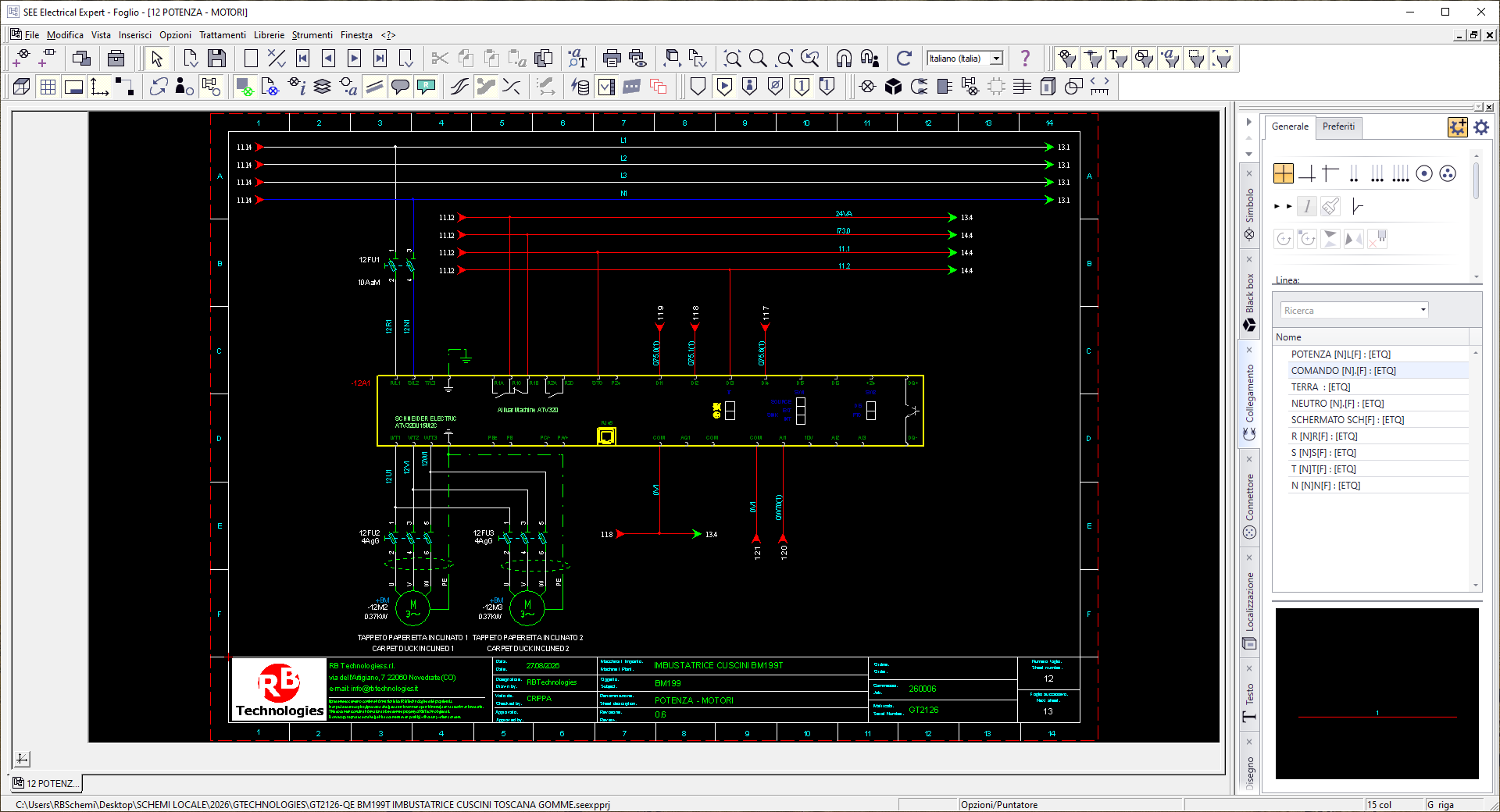Click the green R revision bubble icon
Screen dimensions: 1500x812
tap(426, 87)
